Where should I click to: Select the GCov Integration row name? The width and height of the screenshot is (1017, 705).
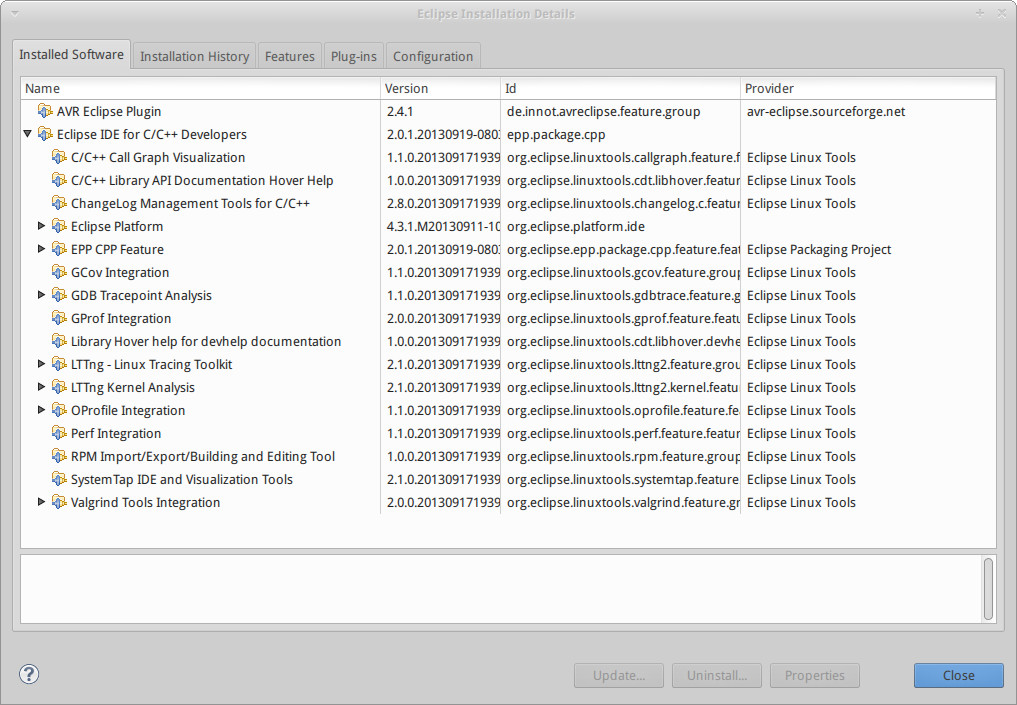click(x=120, y=272)
